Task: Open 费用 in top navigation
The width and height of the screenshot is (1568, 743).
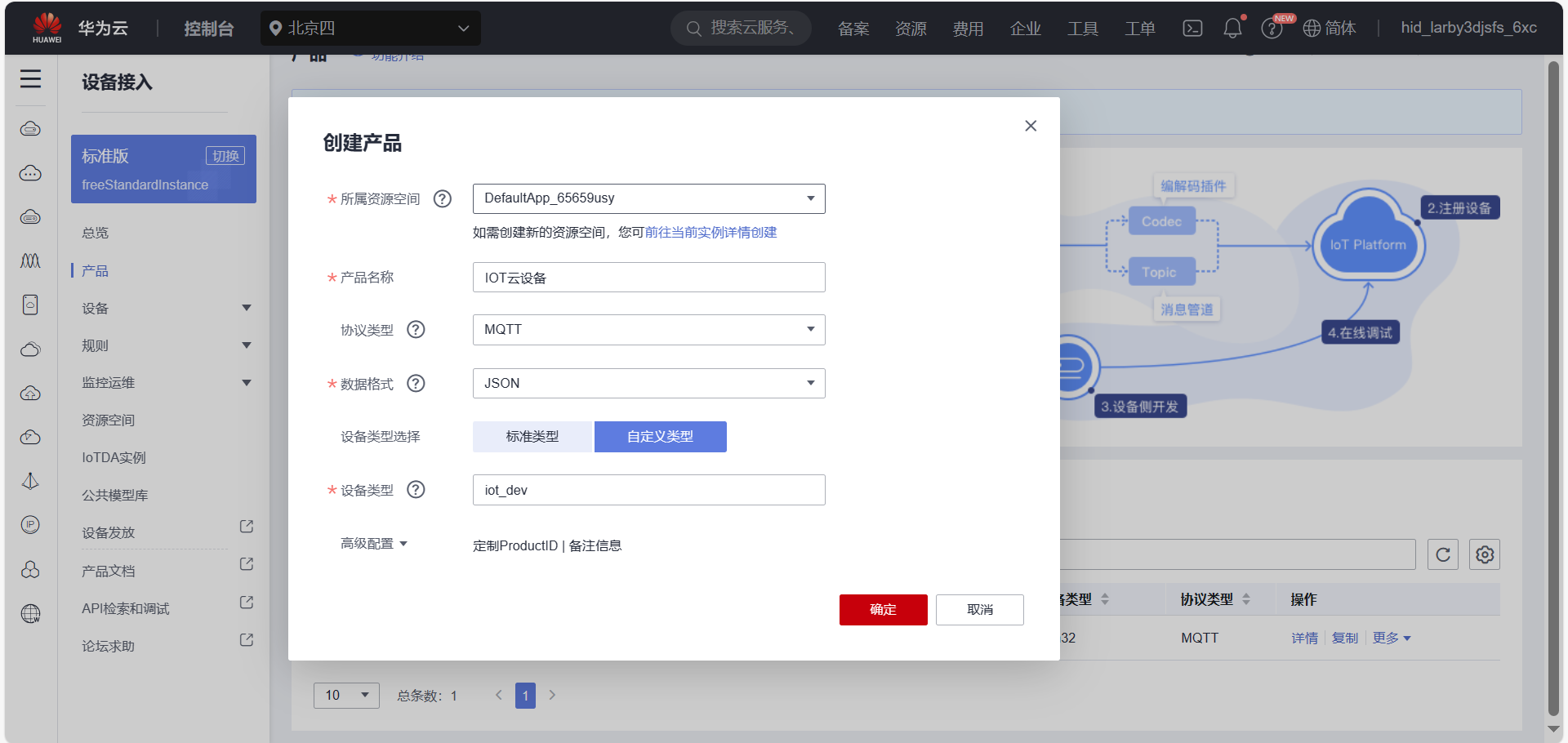Action: (x=968, y=29)
